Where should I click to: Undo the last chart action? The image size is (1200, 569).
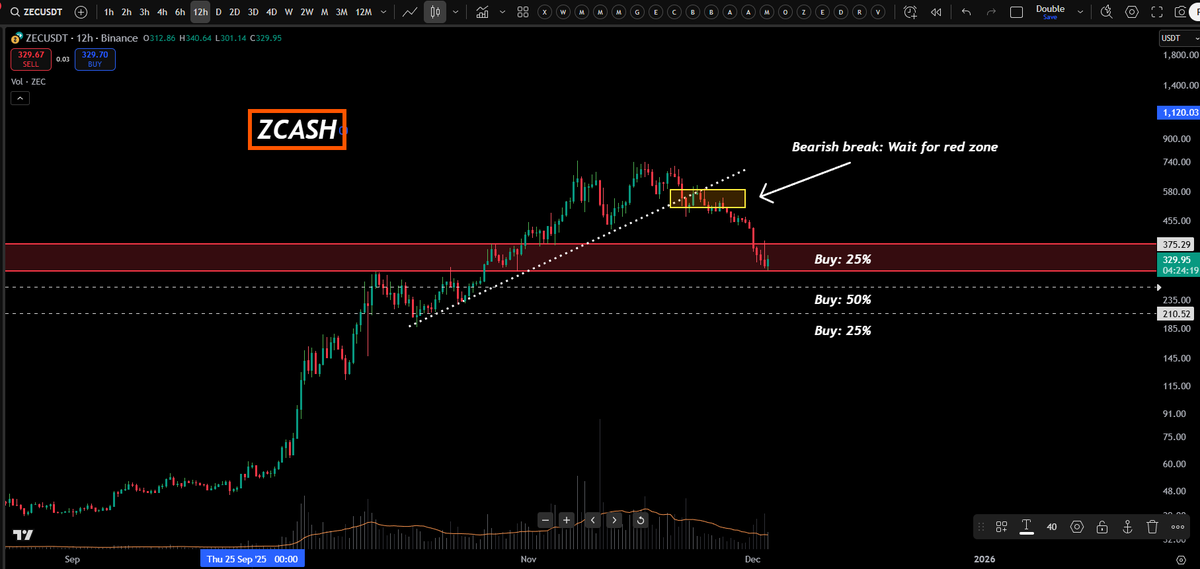[966, 12]
